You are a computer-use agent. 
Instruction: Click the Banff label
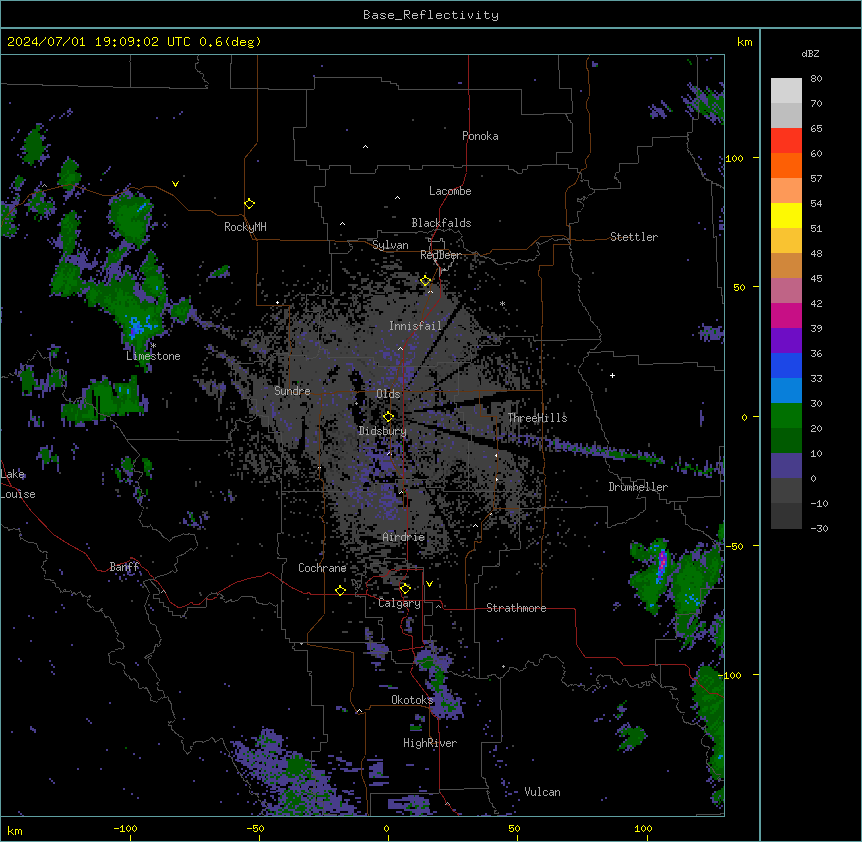point(124,567)
